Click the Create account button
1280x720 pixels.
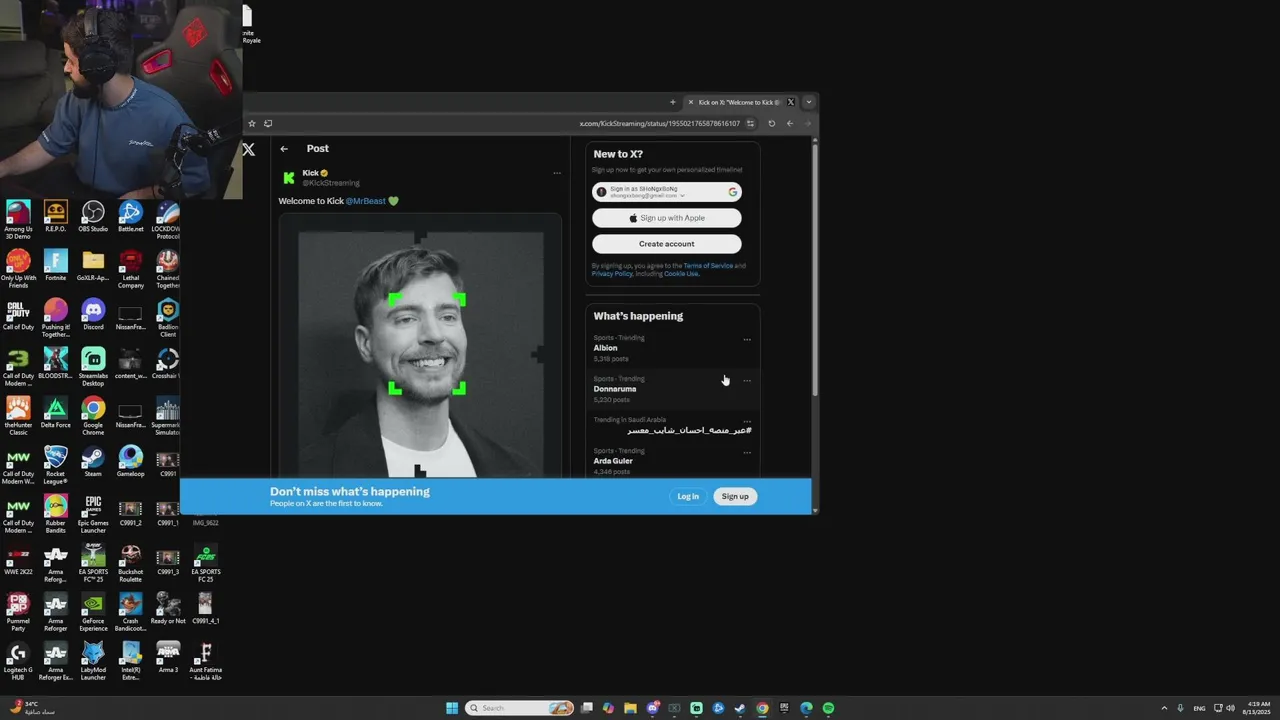(667, 244)
